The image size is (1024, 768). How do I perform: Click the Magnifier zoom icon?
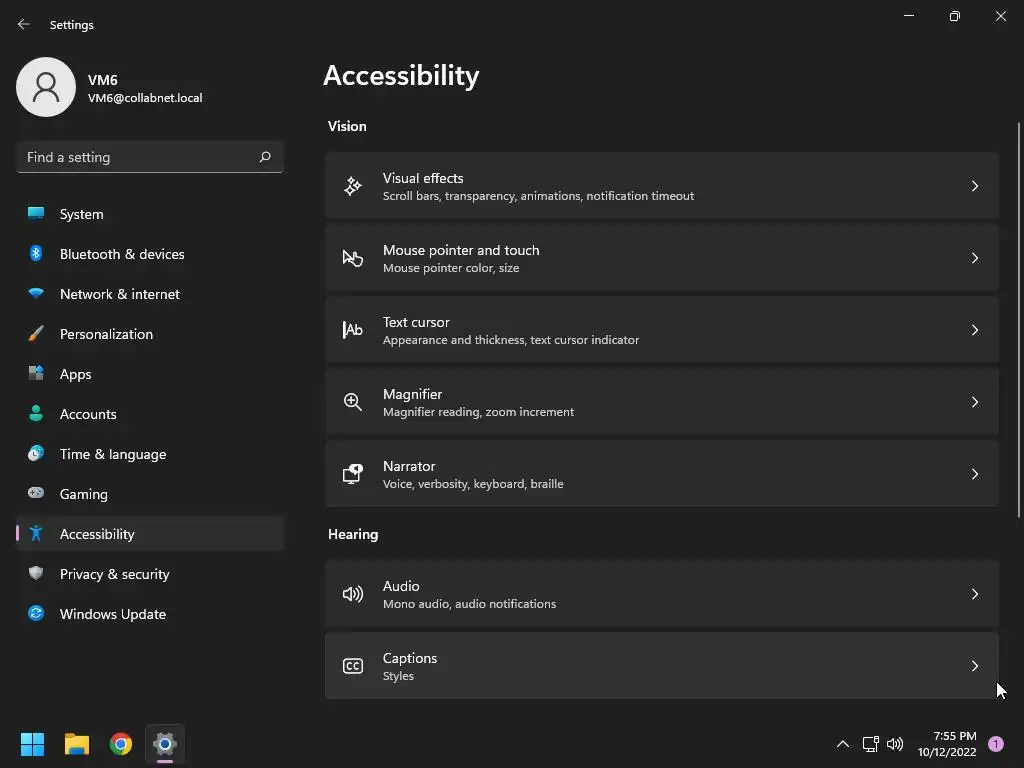(353, 402)
